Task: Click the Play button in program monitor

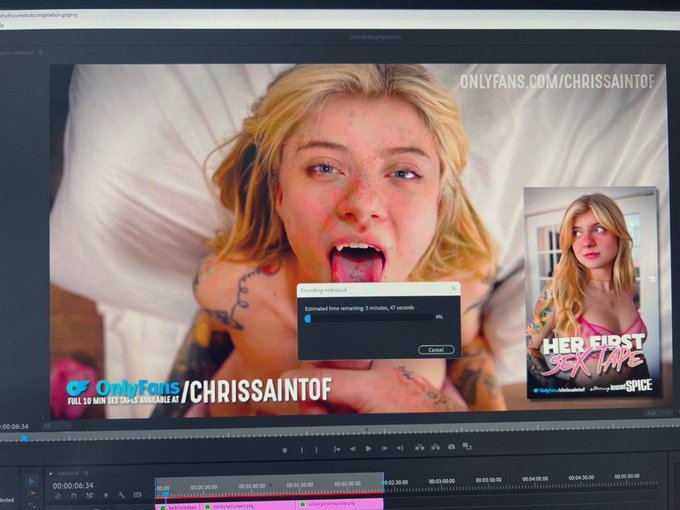Action: click(369, 448)
